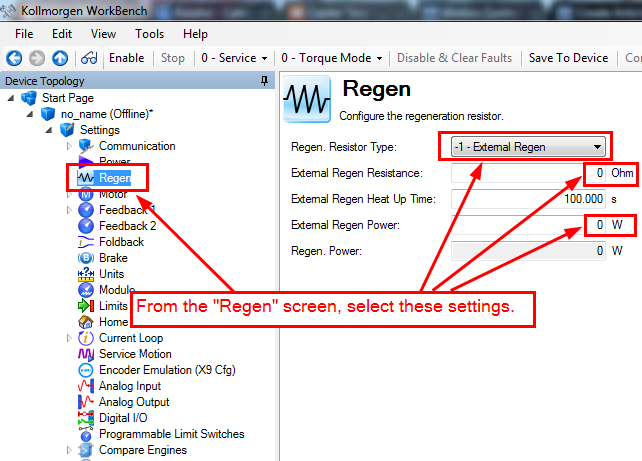Click the Current Loop icon
The height and width of the screenshot is (461, 642).
point(86,338)
